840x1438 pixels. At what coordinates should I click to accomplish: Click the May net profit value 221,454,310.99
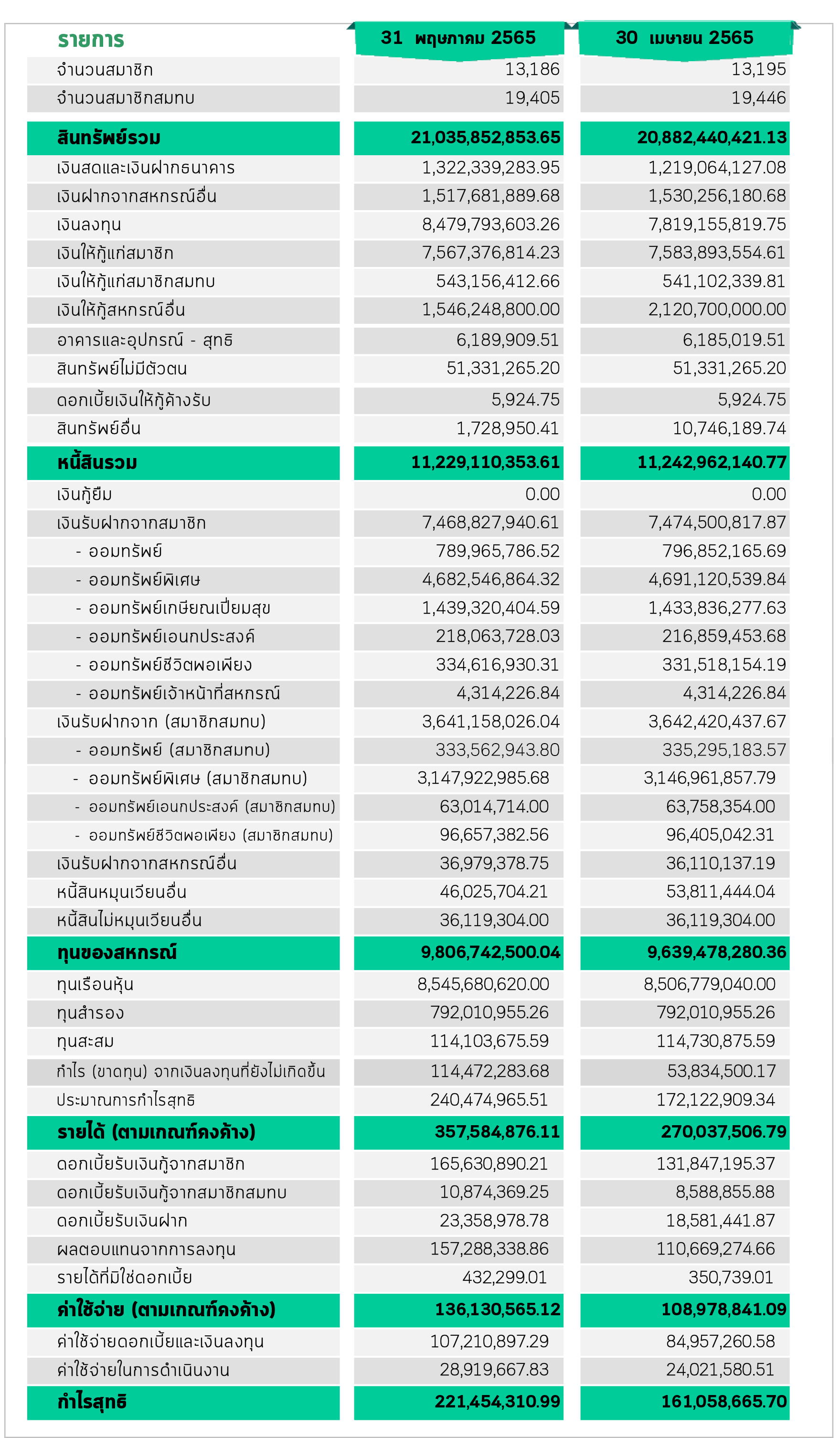point(498,1402)
